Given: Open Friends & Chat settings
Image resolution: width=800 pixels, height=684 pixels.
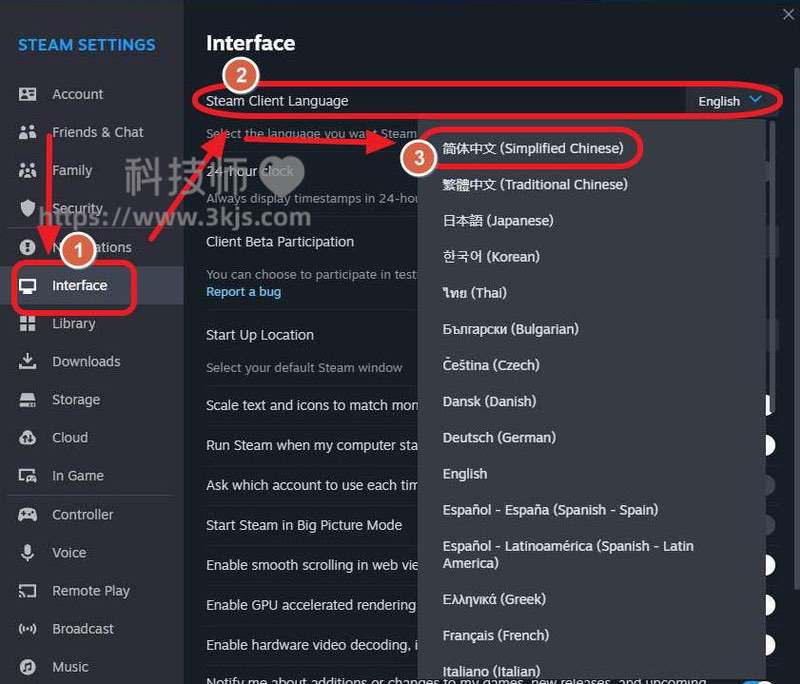Looking at the screenshot, I should click(x=92, y=132).
